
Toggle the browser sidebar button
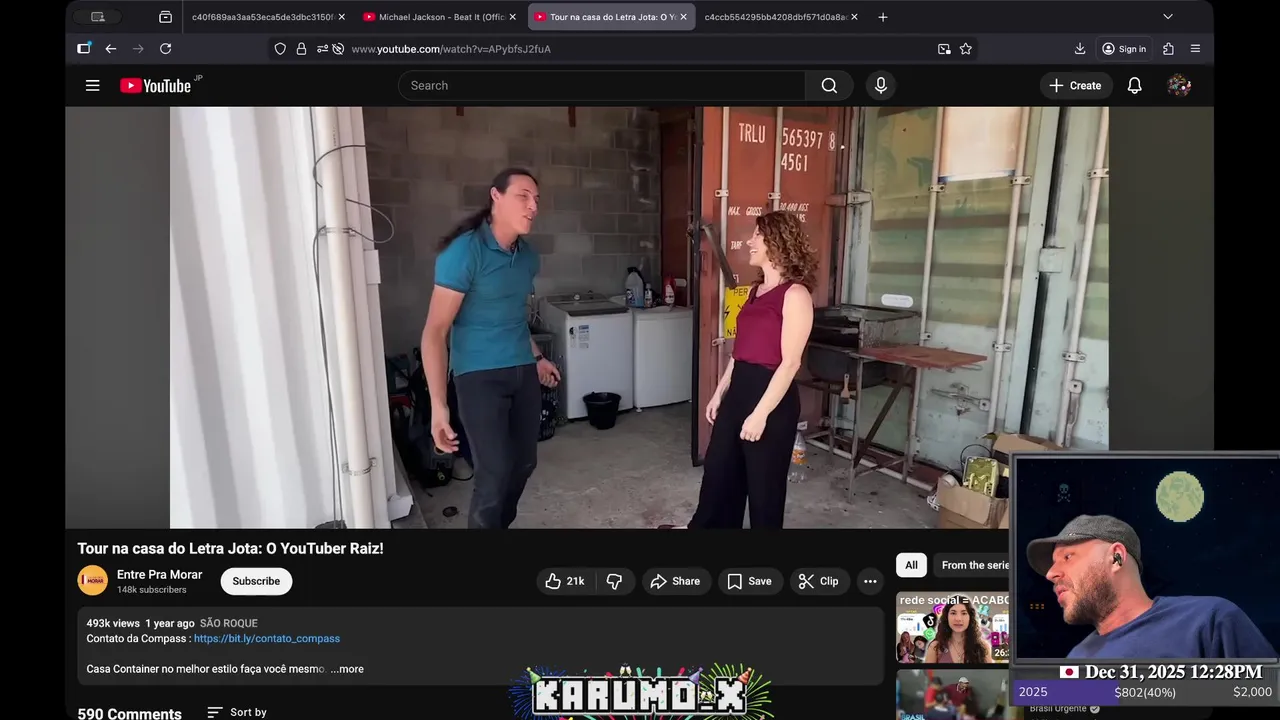click(84, 49)
